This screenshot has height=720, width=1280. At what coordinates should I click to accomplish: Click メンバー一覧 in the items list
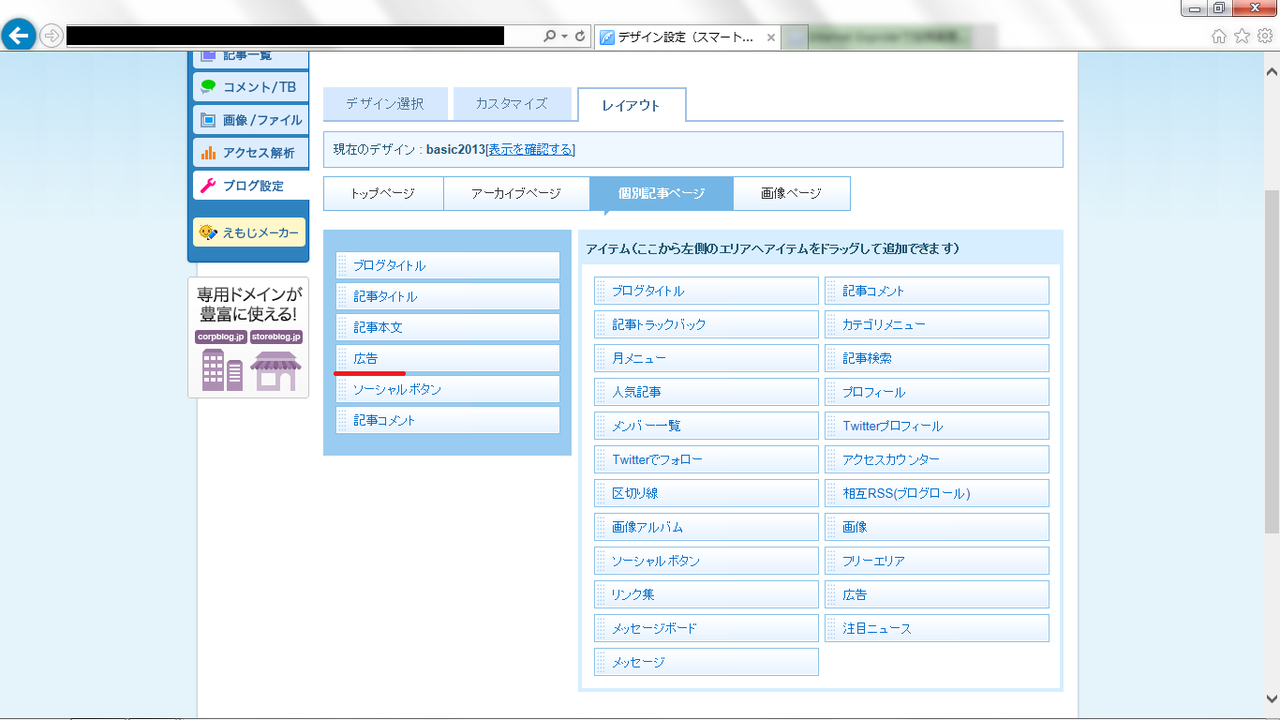click(706, 426)
